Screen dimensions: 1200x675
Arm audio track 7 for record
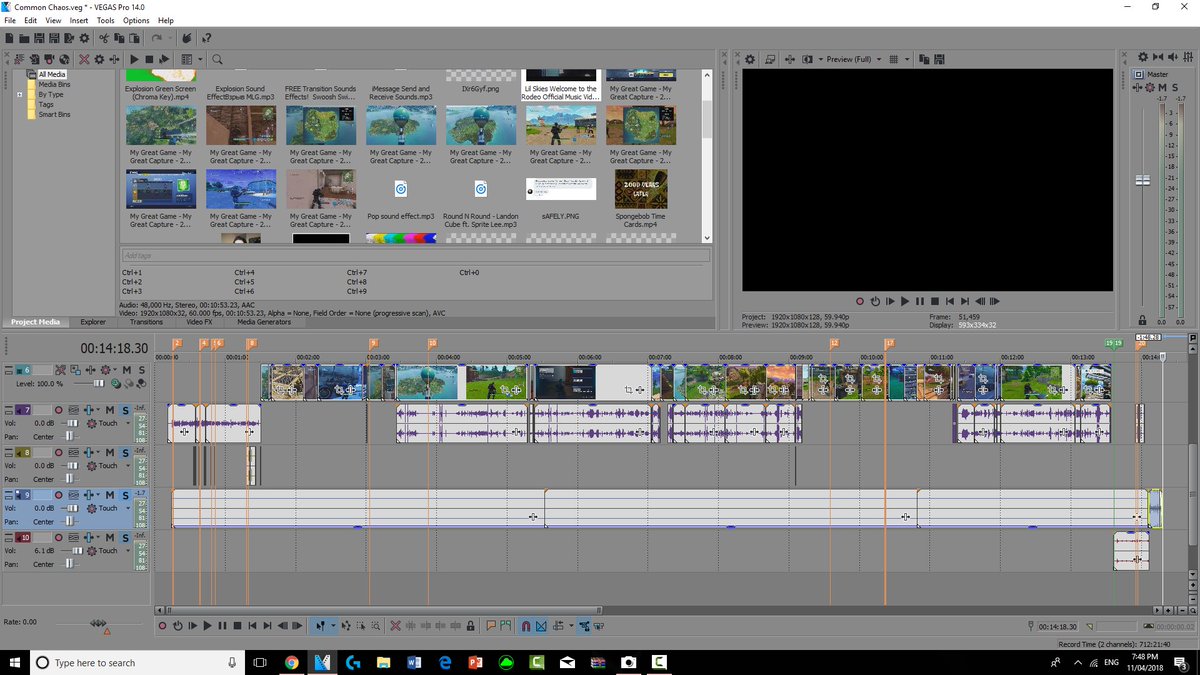click(x=59, y=410)
